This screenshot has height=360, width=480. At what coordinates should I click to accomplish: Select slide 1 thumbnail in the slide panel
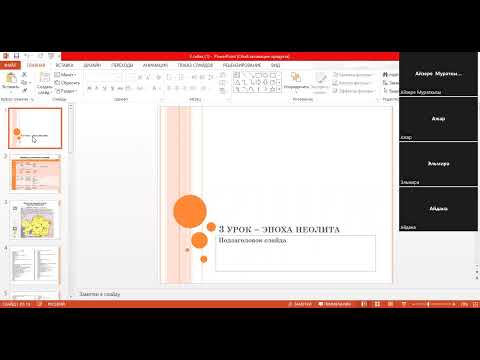[35, 128]
